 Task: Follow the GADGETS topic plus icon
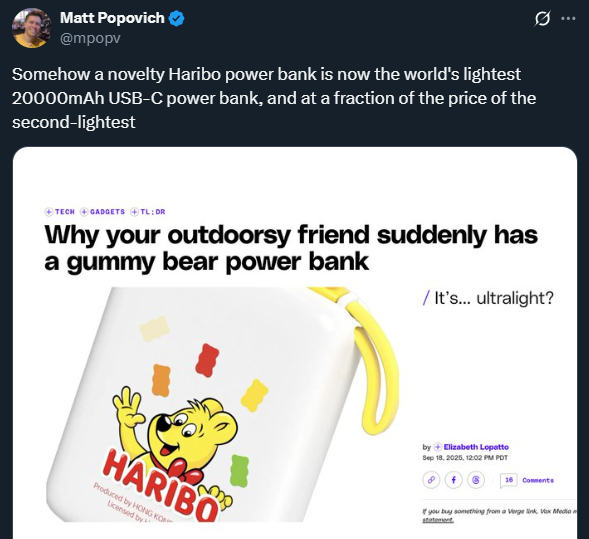pyautogui.click(x=84, y=212)
